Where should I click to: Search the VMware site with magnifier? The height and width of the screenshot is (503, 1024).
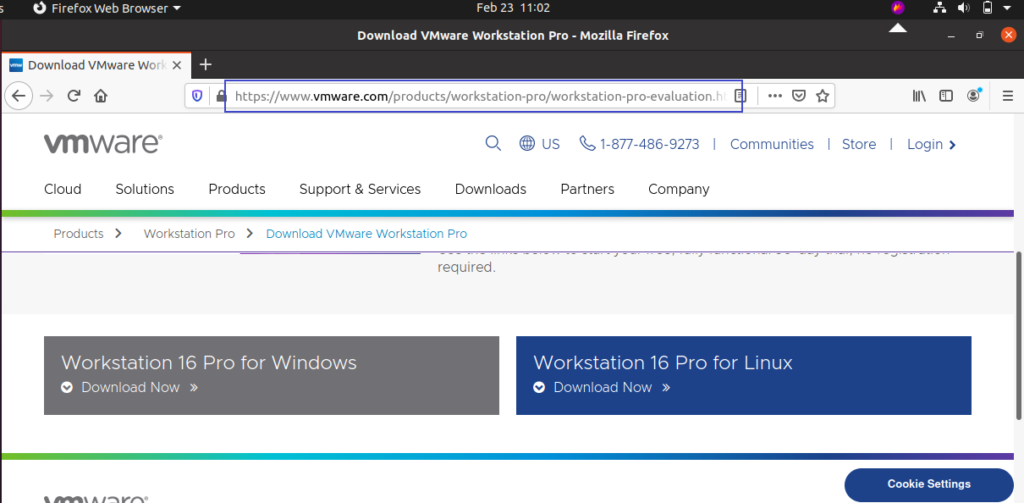493,144
